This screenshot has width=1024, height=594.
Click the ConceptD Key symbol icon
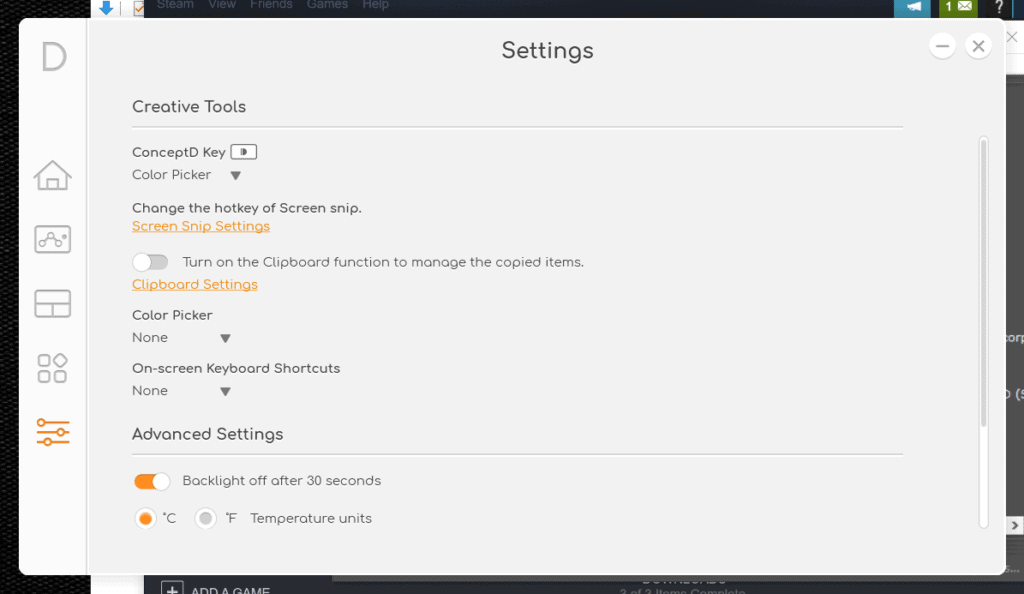point(244,152)
